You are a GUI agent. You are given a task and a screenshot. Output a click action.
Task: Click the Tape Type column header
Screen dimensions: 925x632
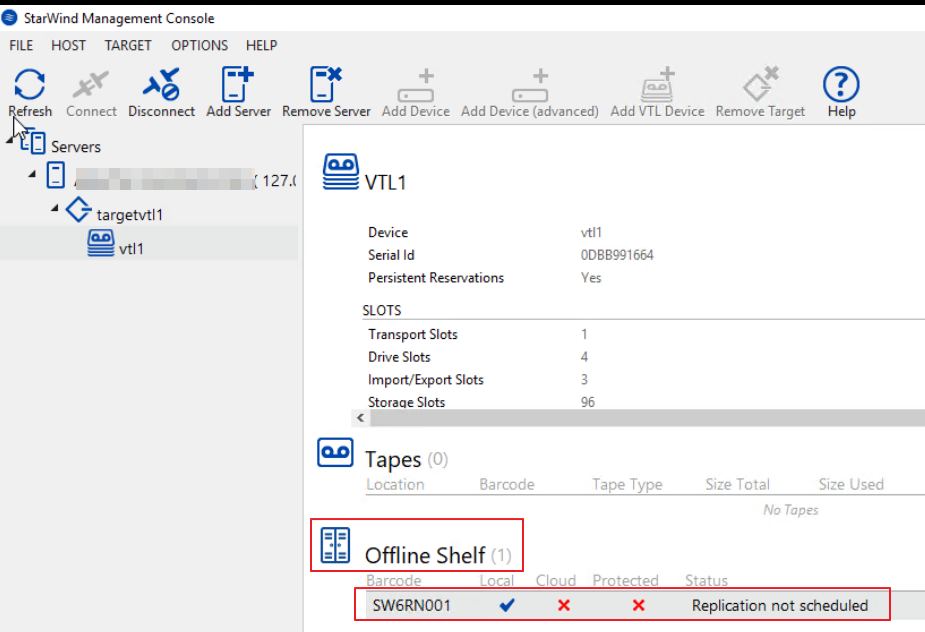[x=627, y=484]
